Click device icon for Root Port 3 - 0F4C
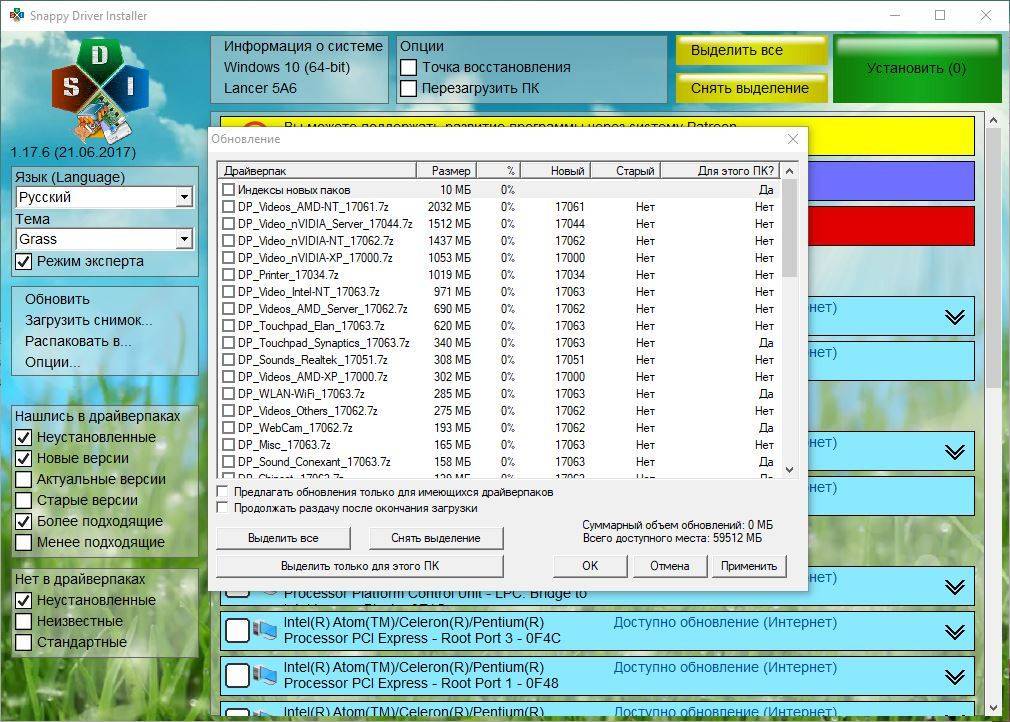Screen dimensions: 1010x722 coord(265,631)
